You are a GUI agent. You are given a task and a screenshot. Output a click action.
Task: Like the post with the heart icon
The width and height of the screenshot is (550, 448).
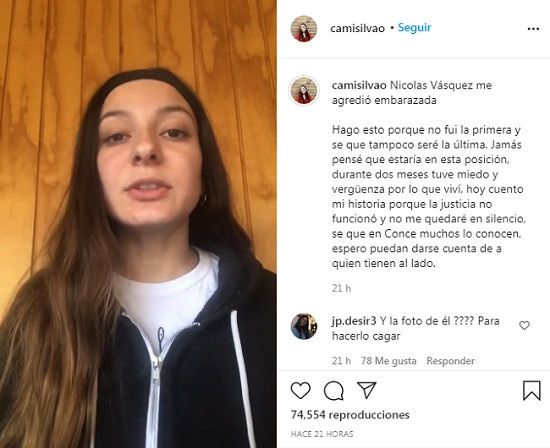(x=301, y=390)
